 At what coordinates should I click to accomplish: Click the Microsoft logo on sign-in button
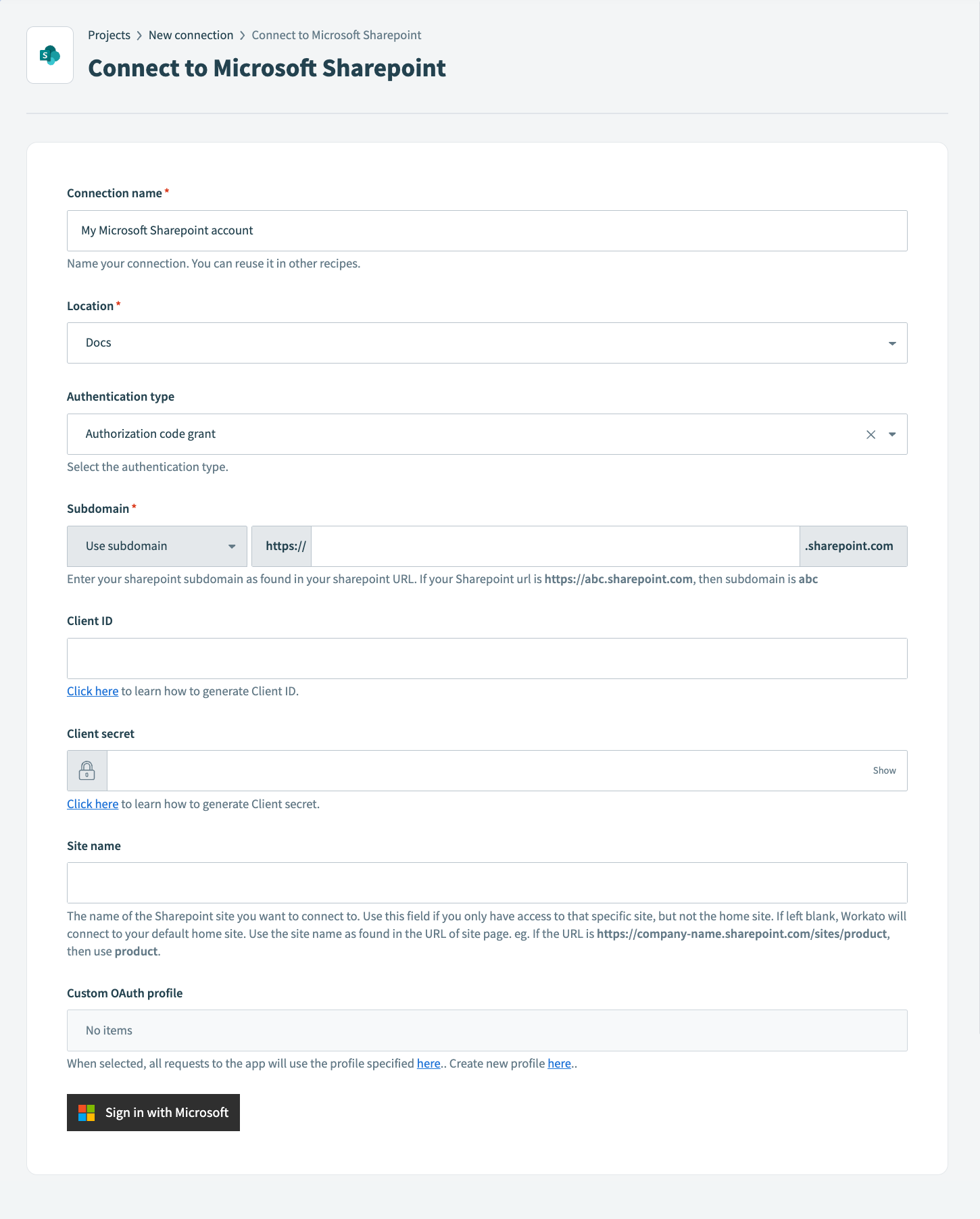tap(87, 1113)
